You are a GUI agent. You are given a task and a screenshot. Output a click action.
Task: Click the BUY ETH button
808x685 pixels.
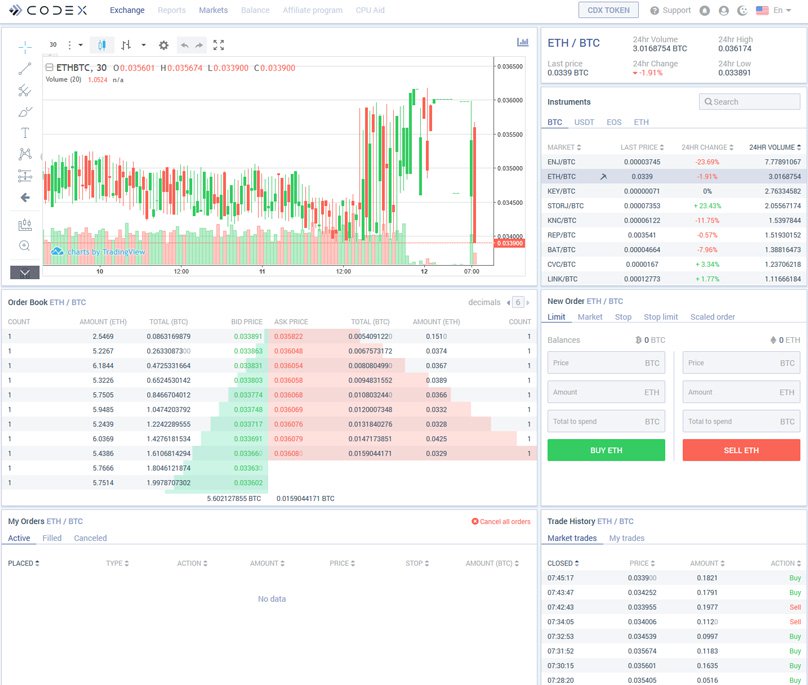[605, 450]
